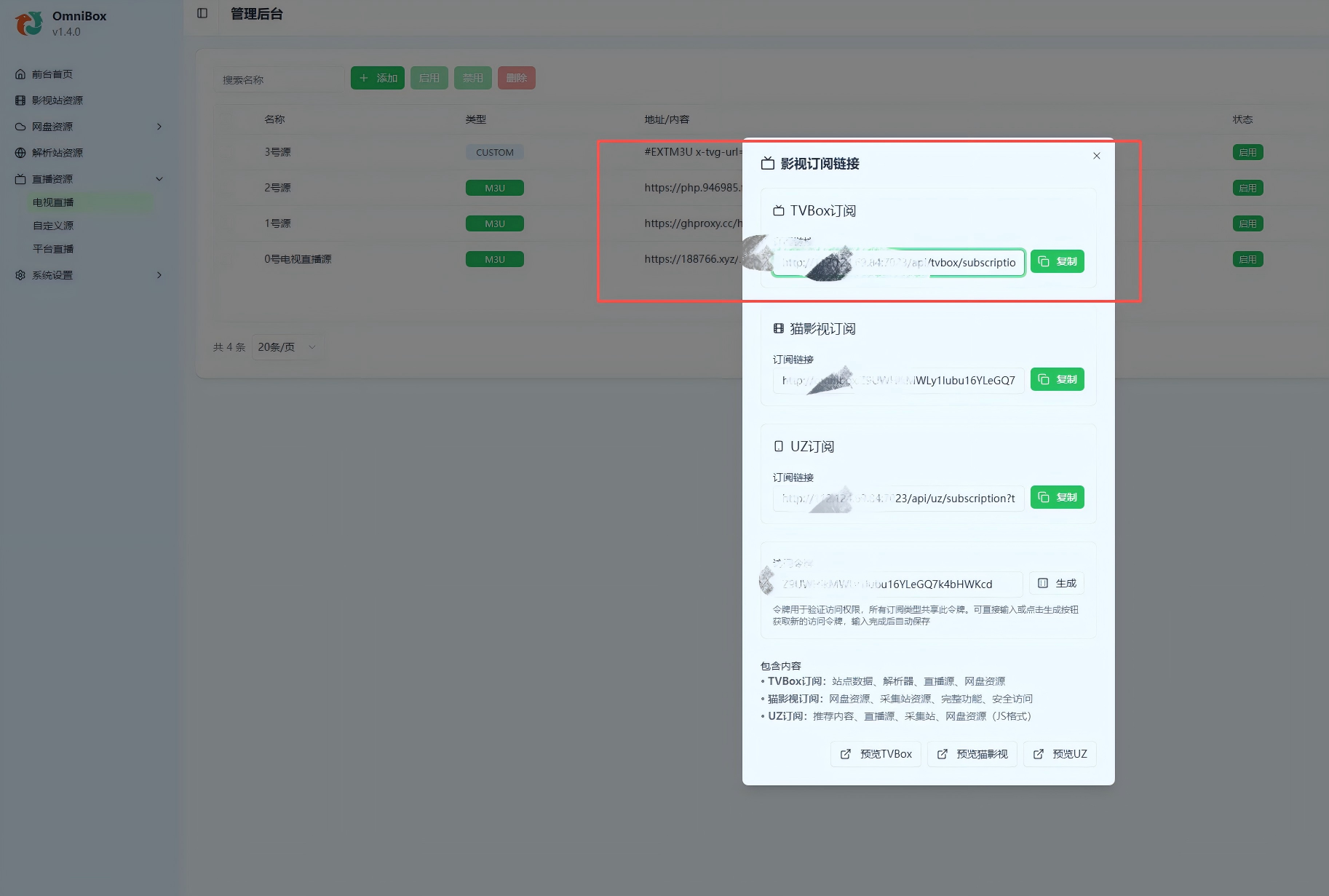Click the 预览TVBox preview button
This screenshot has height=896, width=1329.
point(876,754)
